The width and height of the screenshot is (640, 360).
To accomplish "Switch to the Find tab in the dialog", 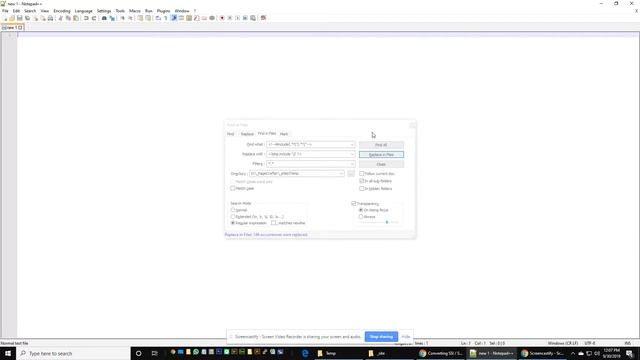I will tap(231, 134).
